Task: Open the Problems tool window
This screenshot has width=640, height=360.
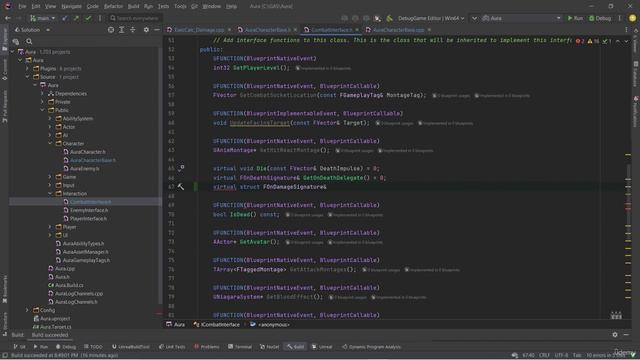Action: coord(207,347)
